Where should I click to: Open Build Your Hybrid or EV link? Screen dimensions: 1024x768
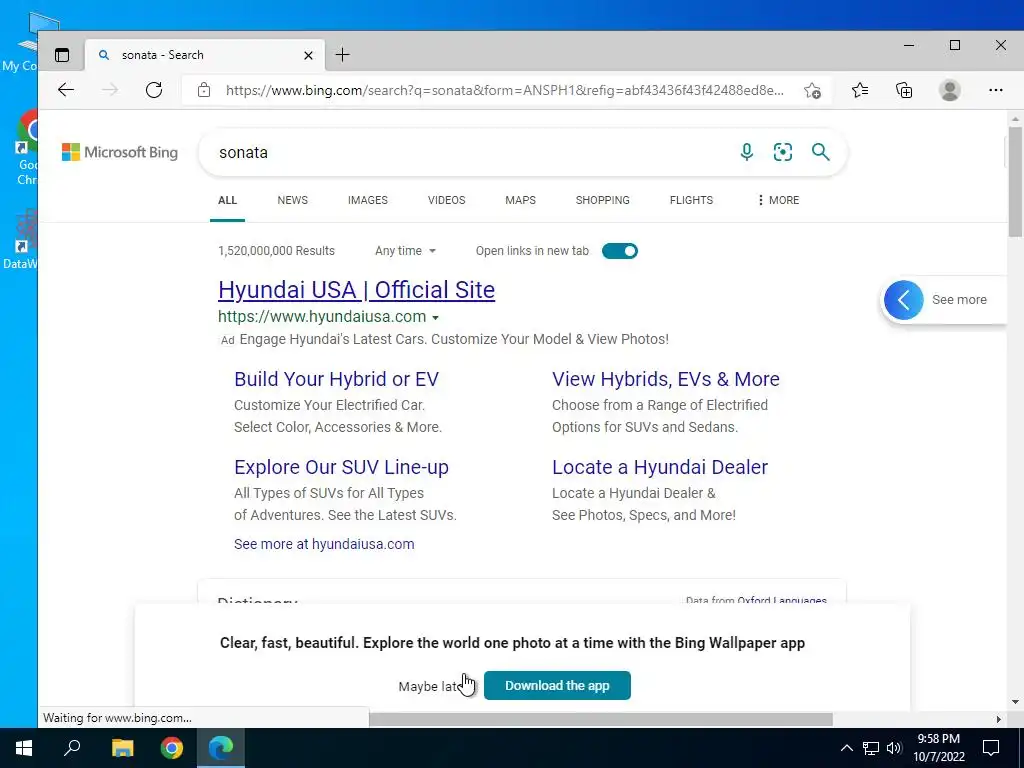pyautogui.click(x=336, y=379)
